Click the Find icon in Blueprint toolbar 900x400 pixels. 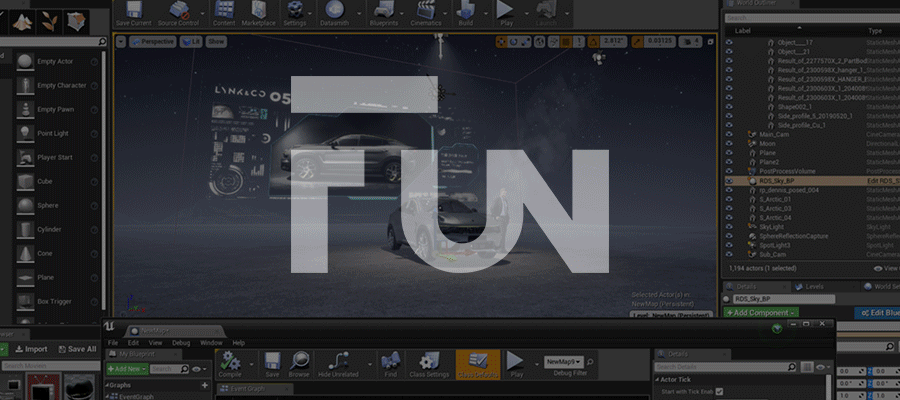click(x=390, y=362)
